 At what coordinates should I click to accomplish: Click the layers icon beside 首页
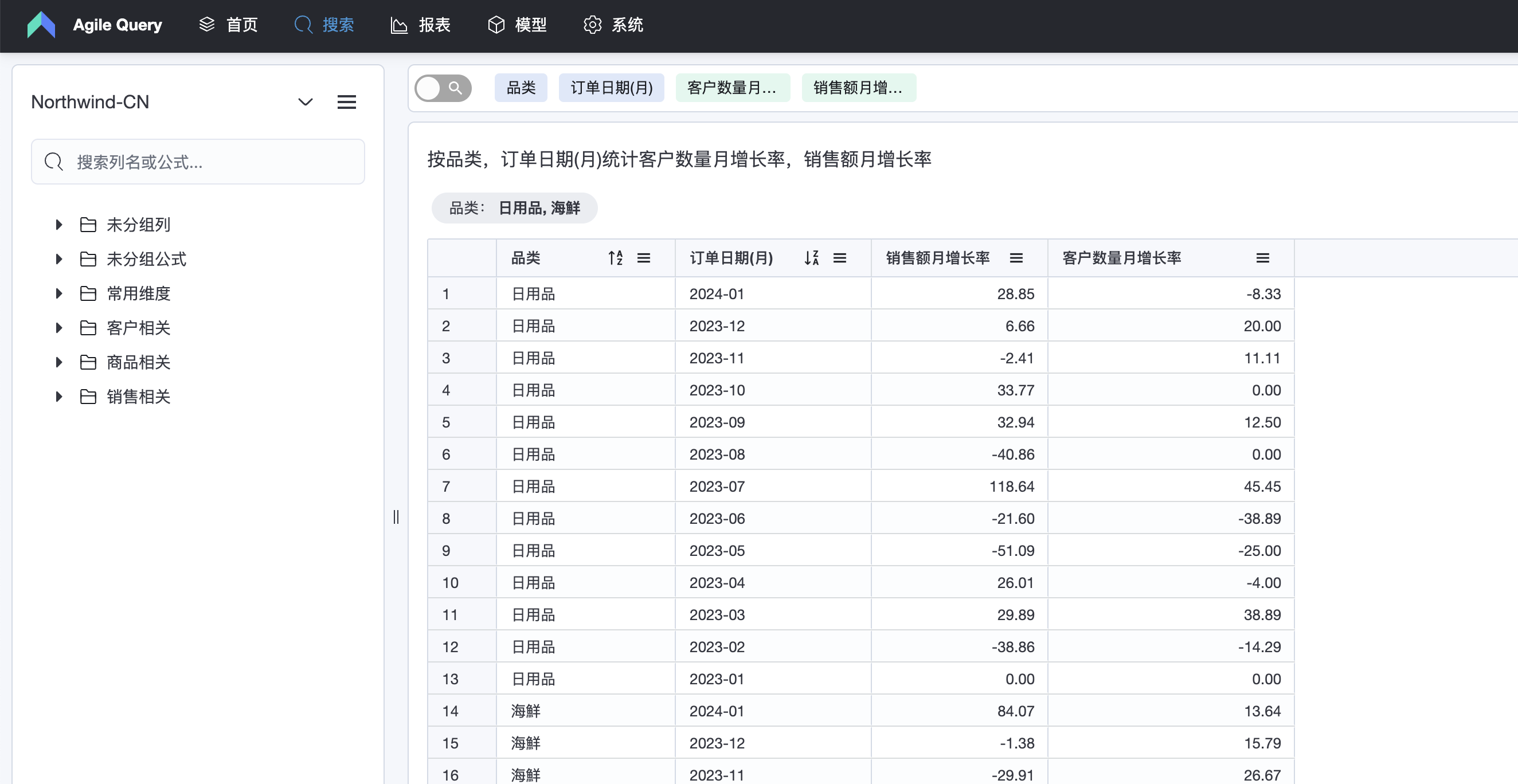207,25
